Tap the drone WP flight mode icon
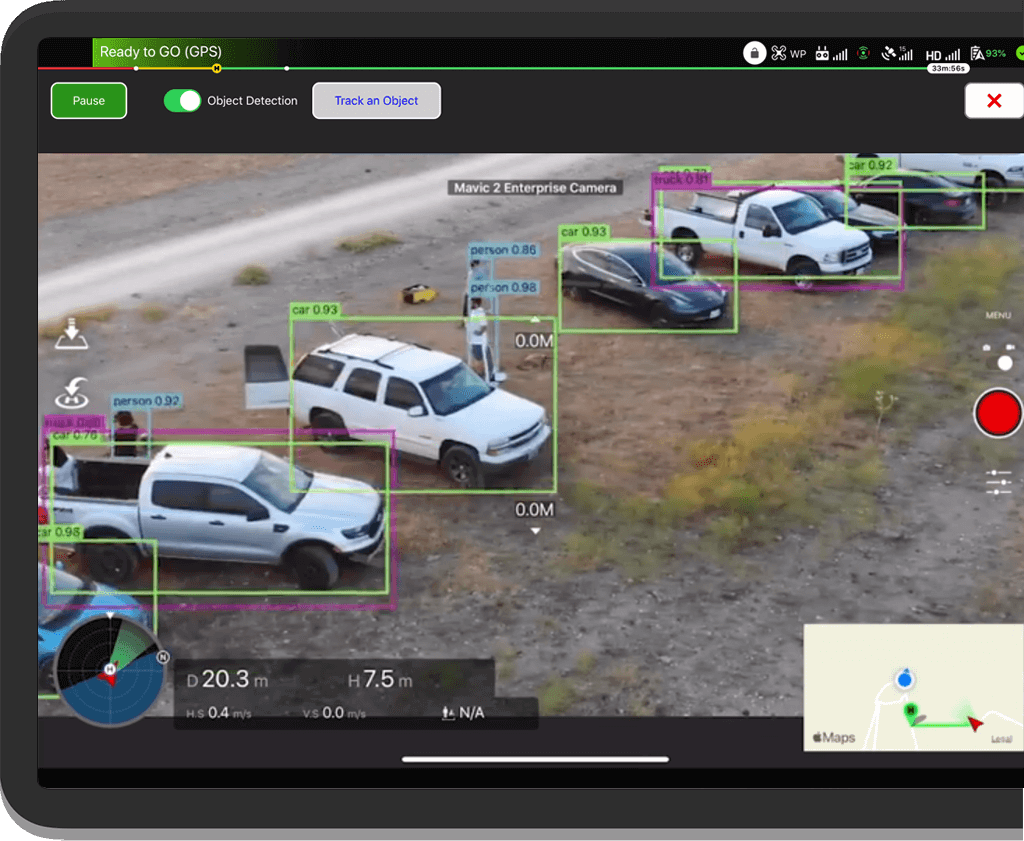This screenshot has width=1024, height=841. pyautogui.click(x=788, y=54)
